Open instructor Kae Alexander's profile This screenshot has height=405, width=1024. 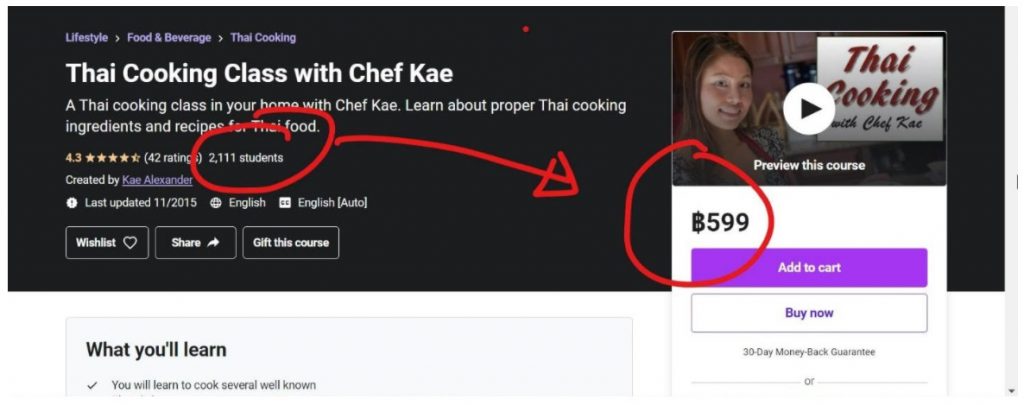[157, 180]
